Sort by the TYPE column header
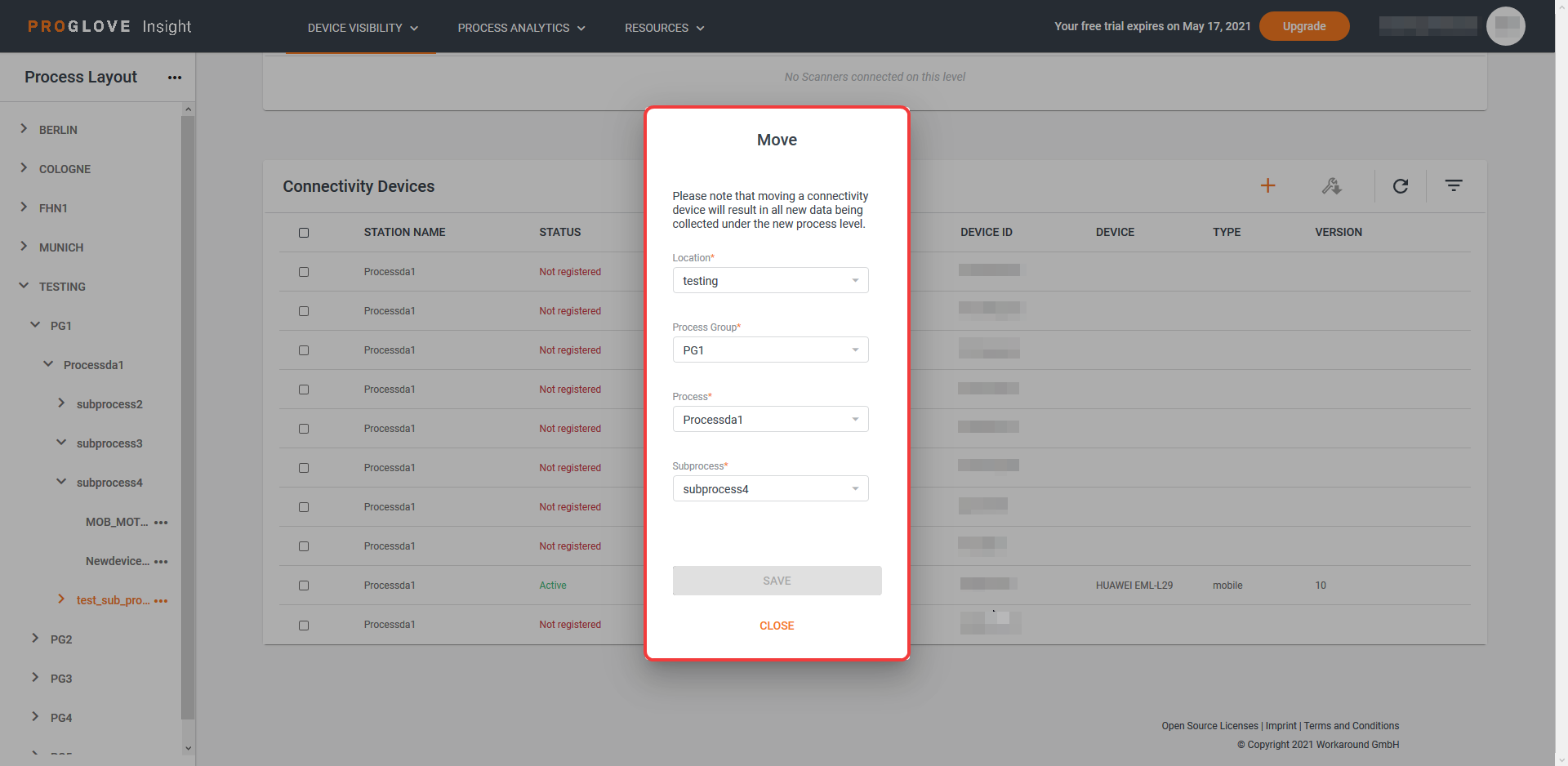 click(x=1226, y=233)
